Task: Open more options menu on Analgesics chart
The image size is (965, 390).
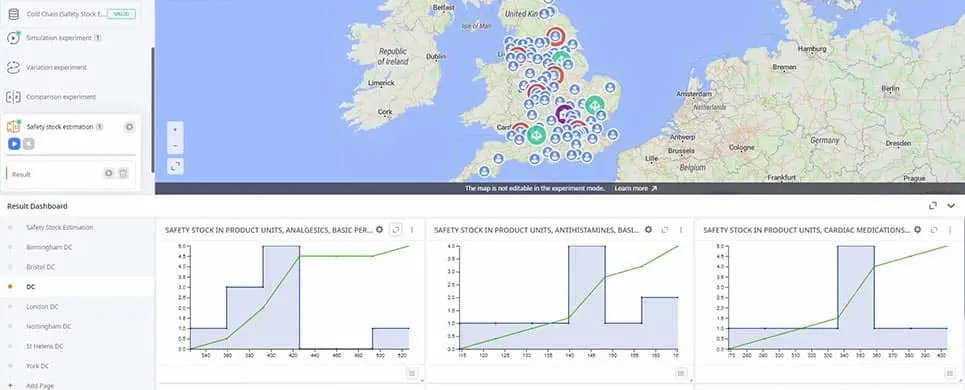Action: [x=412, y=229]
